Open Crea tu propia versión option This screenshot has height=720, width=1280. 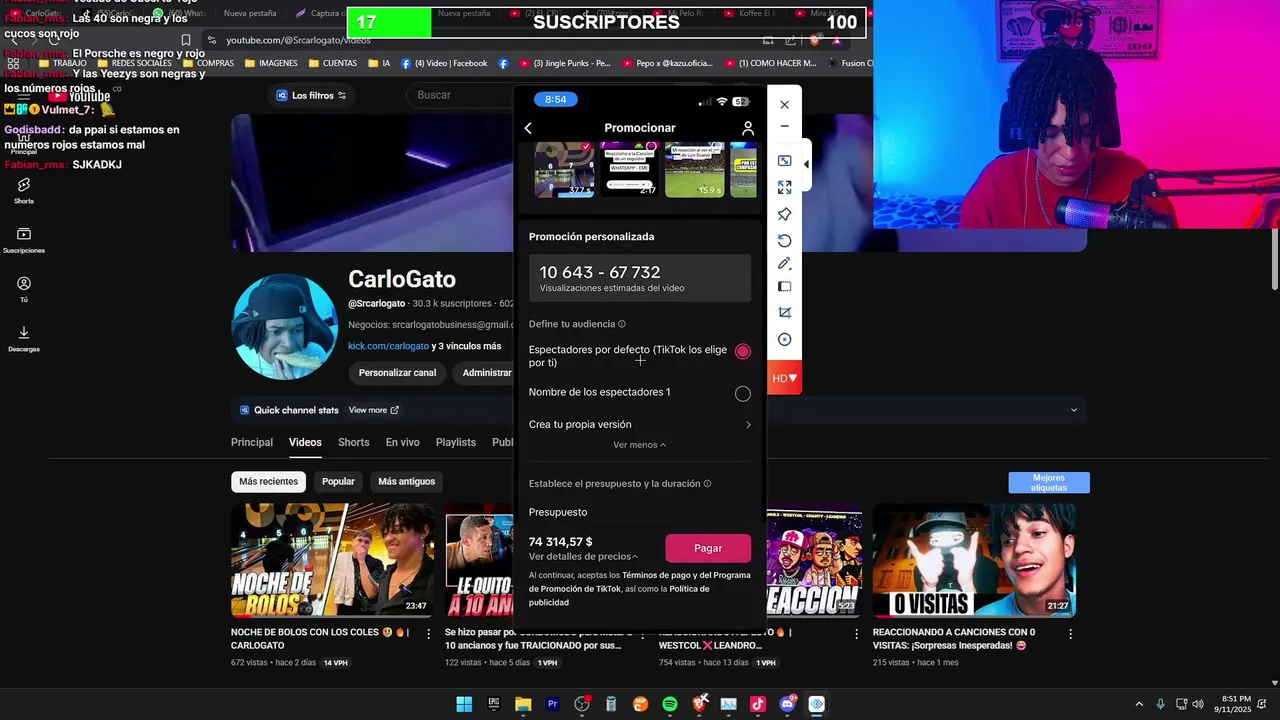point(640,424)
